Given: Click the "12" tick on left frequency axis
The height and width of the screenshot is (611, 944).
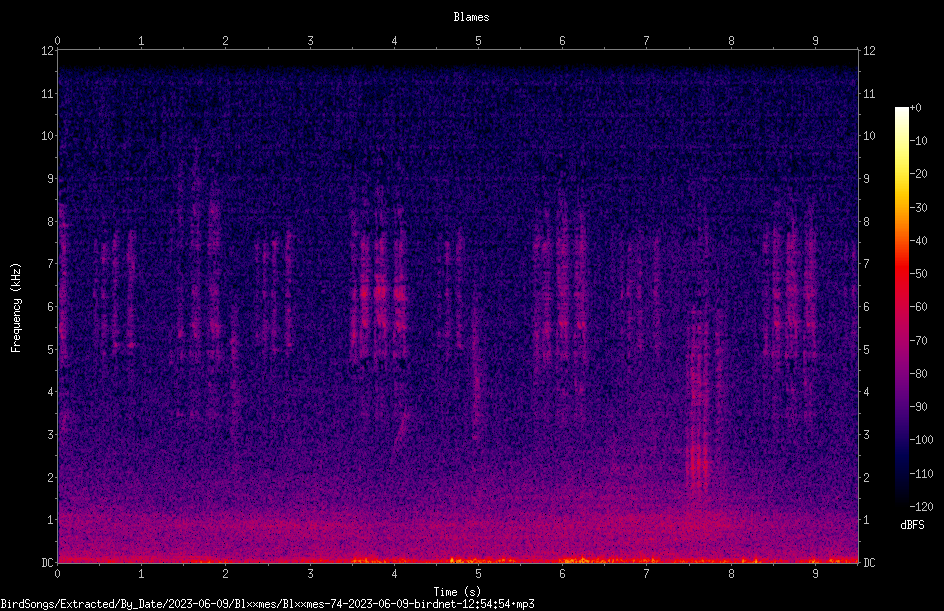Looking at the screenshot, I should click(x=48, y=51).
